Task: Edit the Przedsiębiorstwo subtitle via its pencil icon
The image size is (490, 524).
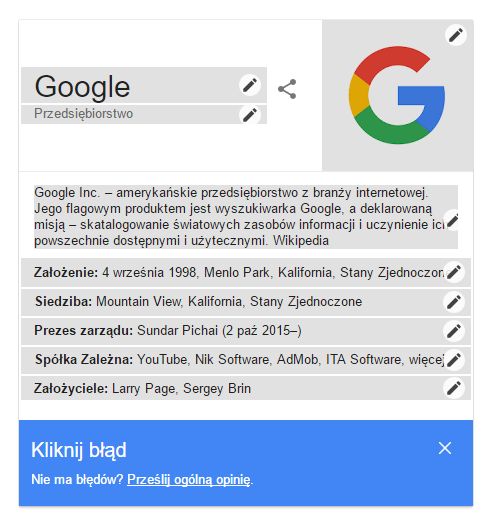Action: coord(250,115)
